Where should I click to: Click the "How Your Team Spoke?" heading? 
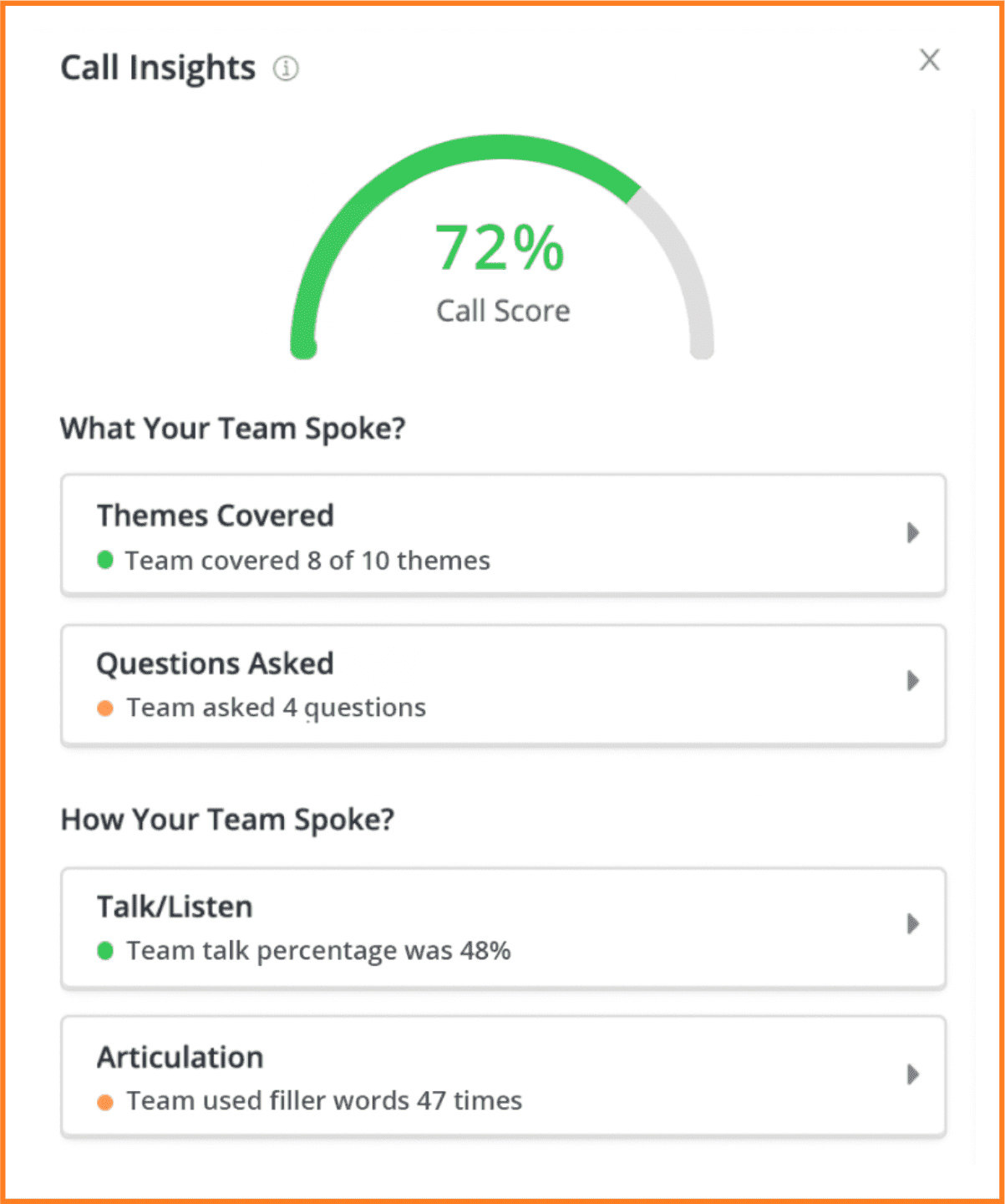(227, 820)
